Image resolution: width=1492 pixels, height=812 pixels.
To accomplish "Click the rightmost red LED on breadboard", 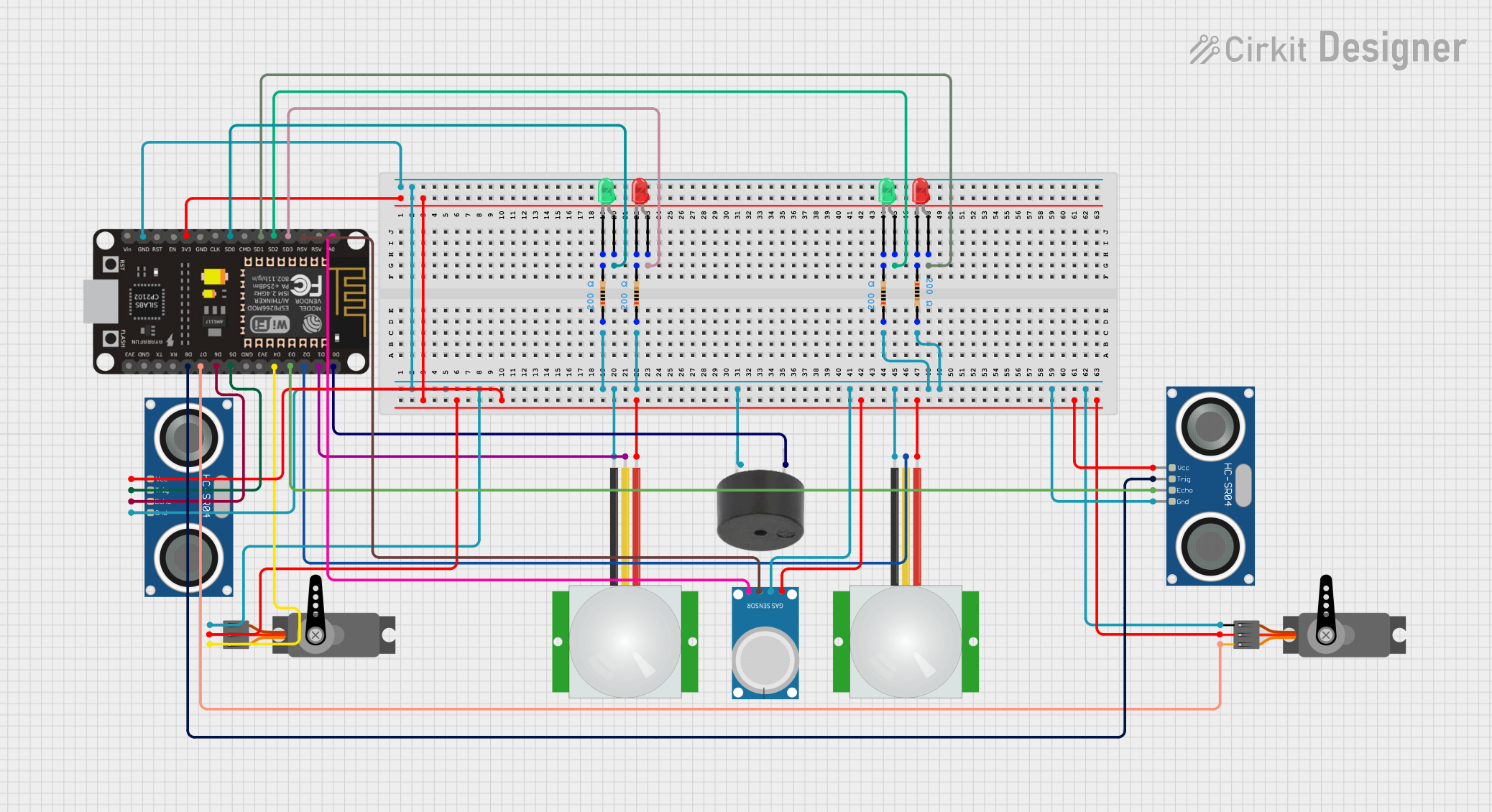I will tap(921, 191).
